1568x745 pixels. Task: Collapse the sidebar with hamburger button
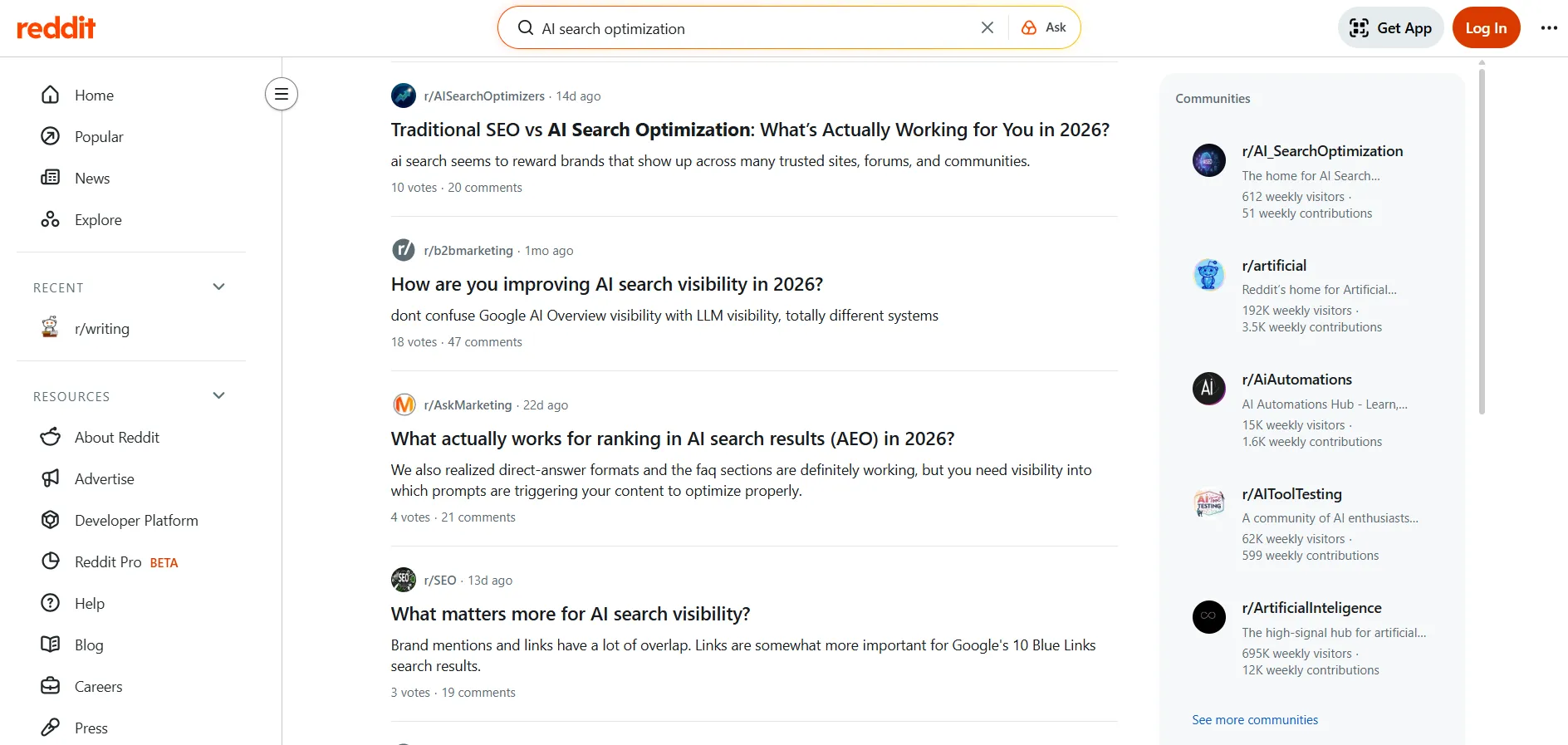point(281,94)
